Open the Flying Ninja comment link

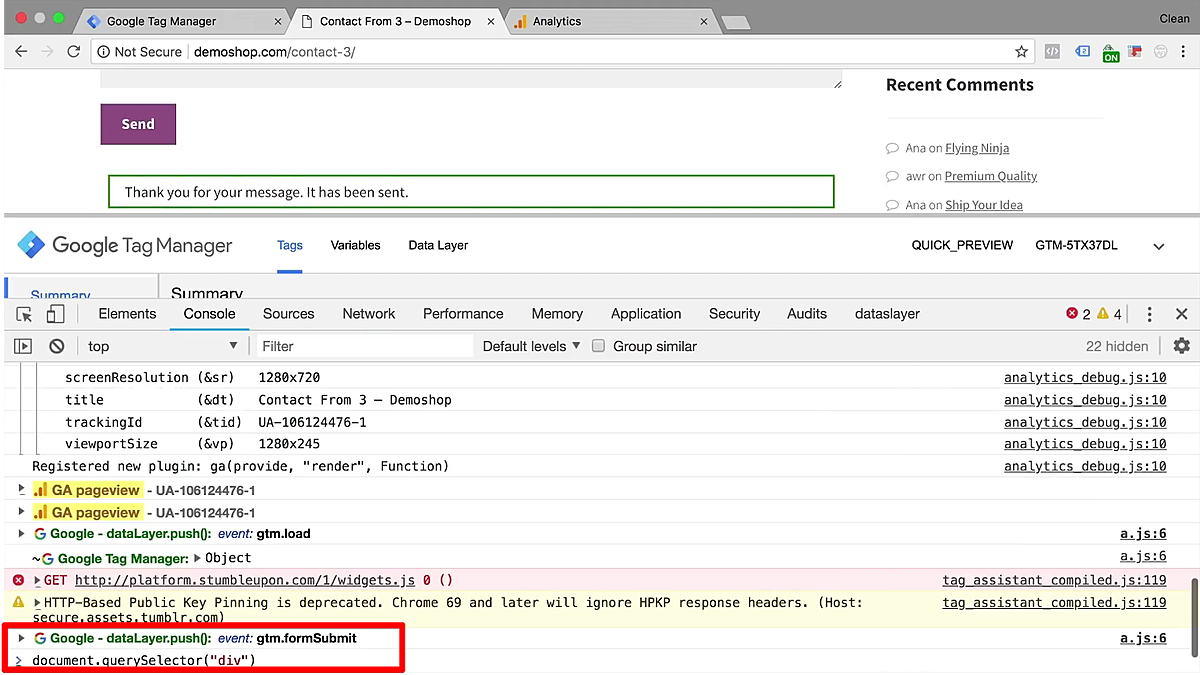tap(977, 148)
